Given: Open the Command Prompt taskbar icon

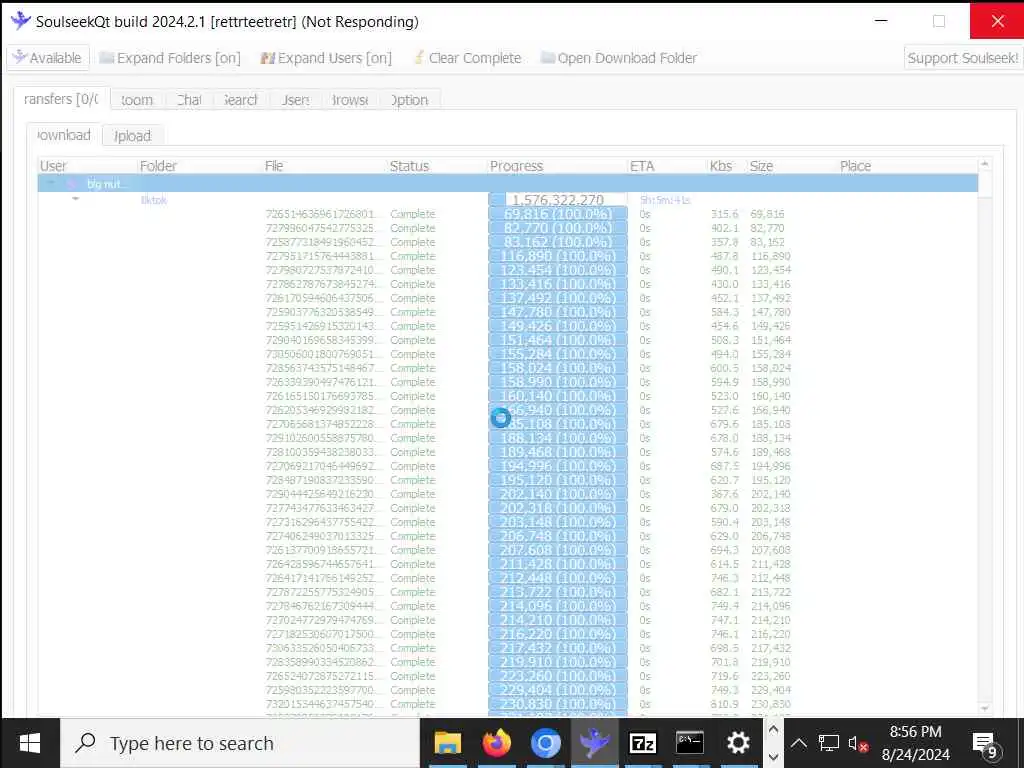Looking at the screenshot, I should (x=690, y=743).
